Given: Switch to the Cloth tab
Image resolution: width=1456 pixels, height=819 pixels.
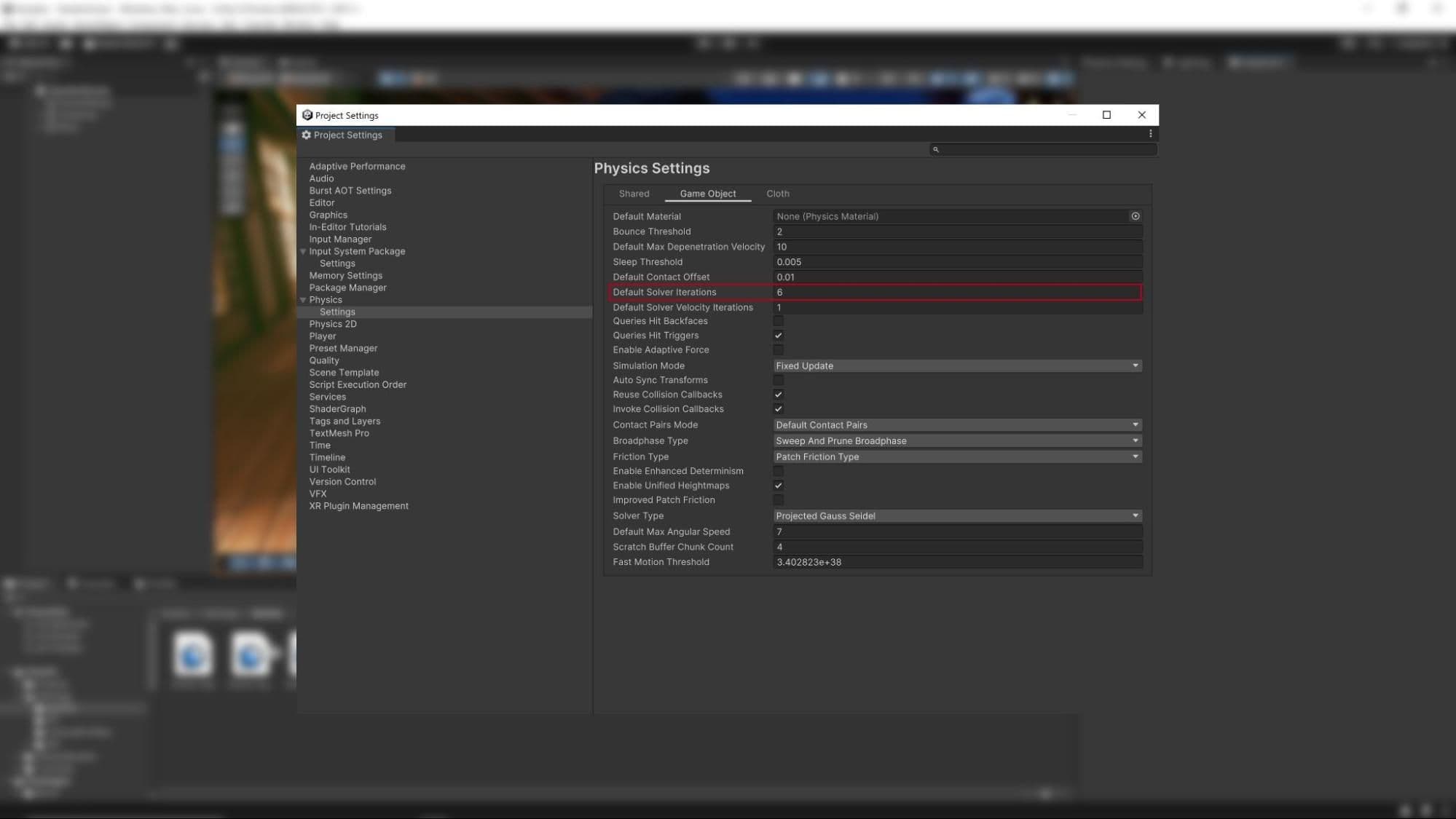Looking at the screenshot, I should (776, 194).
